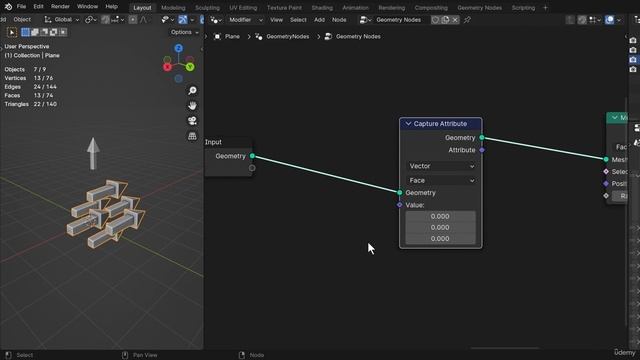Browse node groups dropdown icon

[365, 20]
